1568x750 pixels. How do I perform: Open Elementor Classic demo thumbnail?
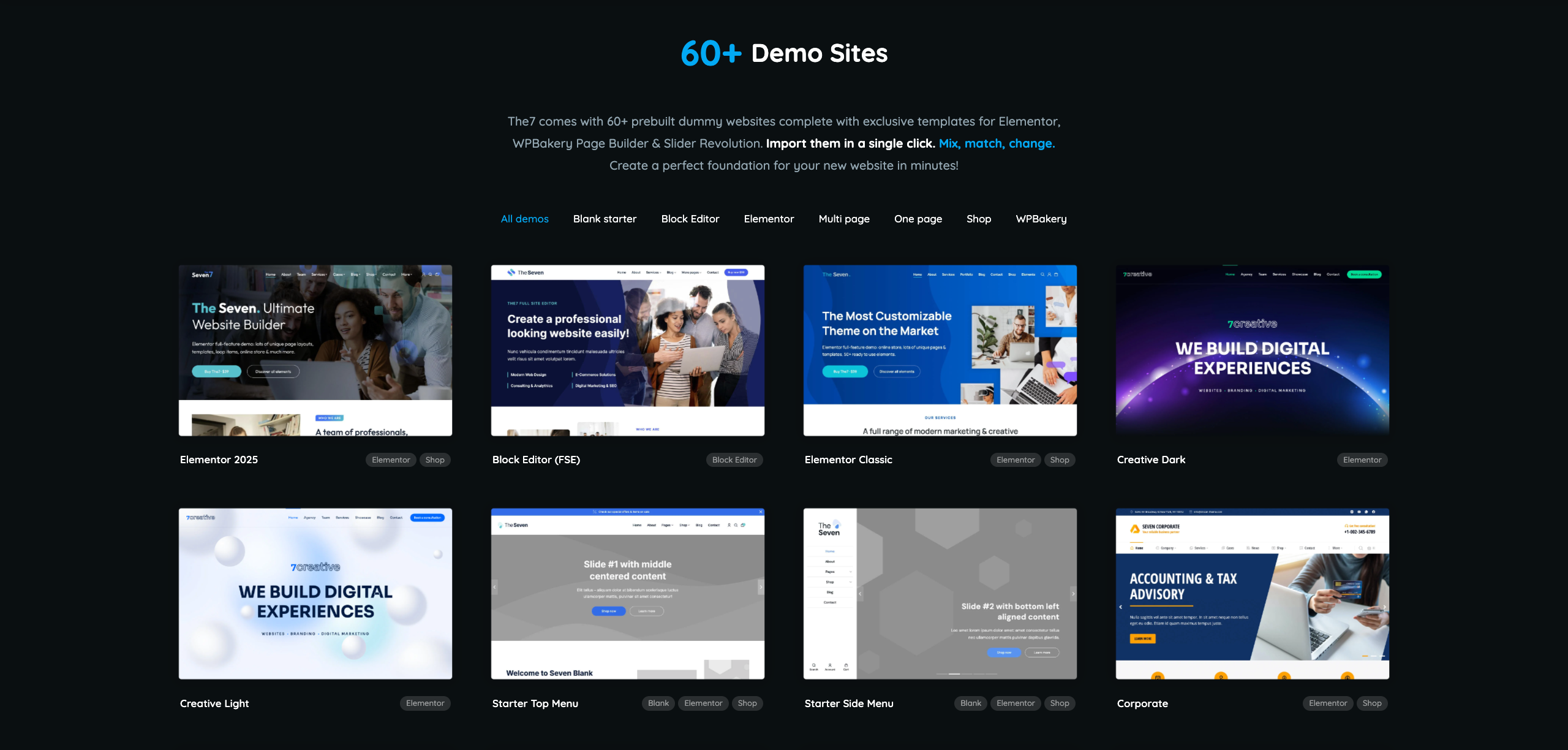(940, 350)
